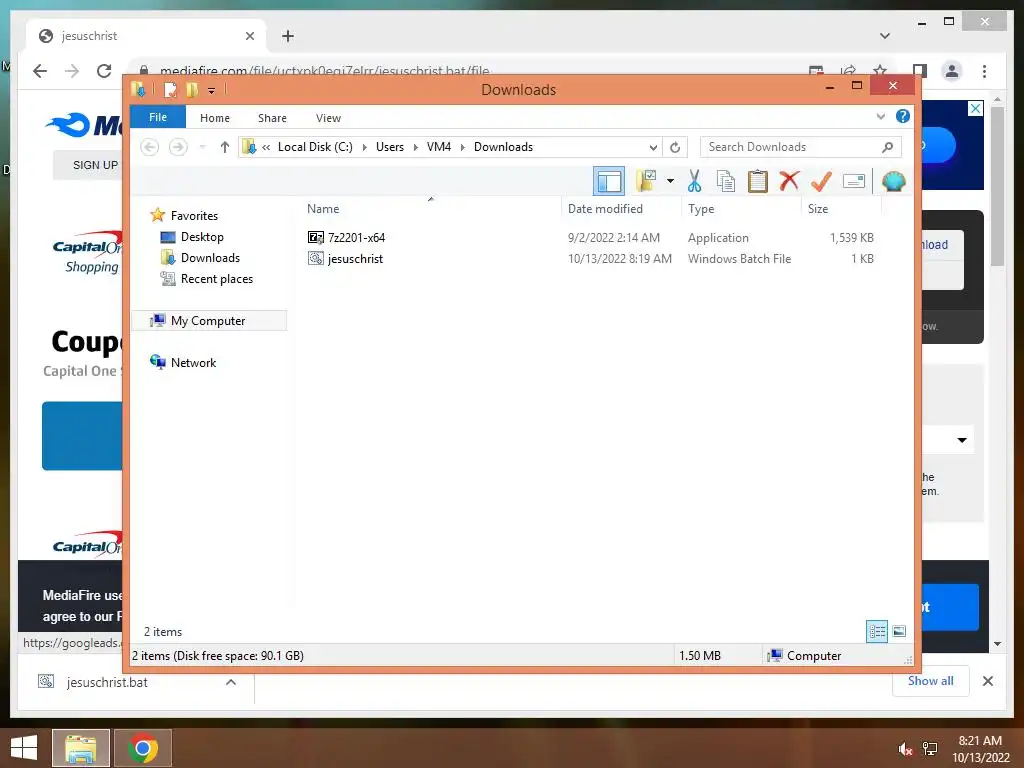The width and height of the screenshot is (1024, 768).
Task: Open Chrome profile avatar button
Action: point(952,71)
